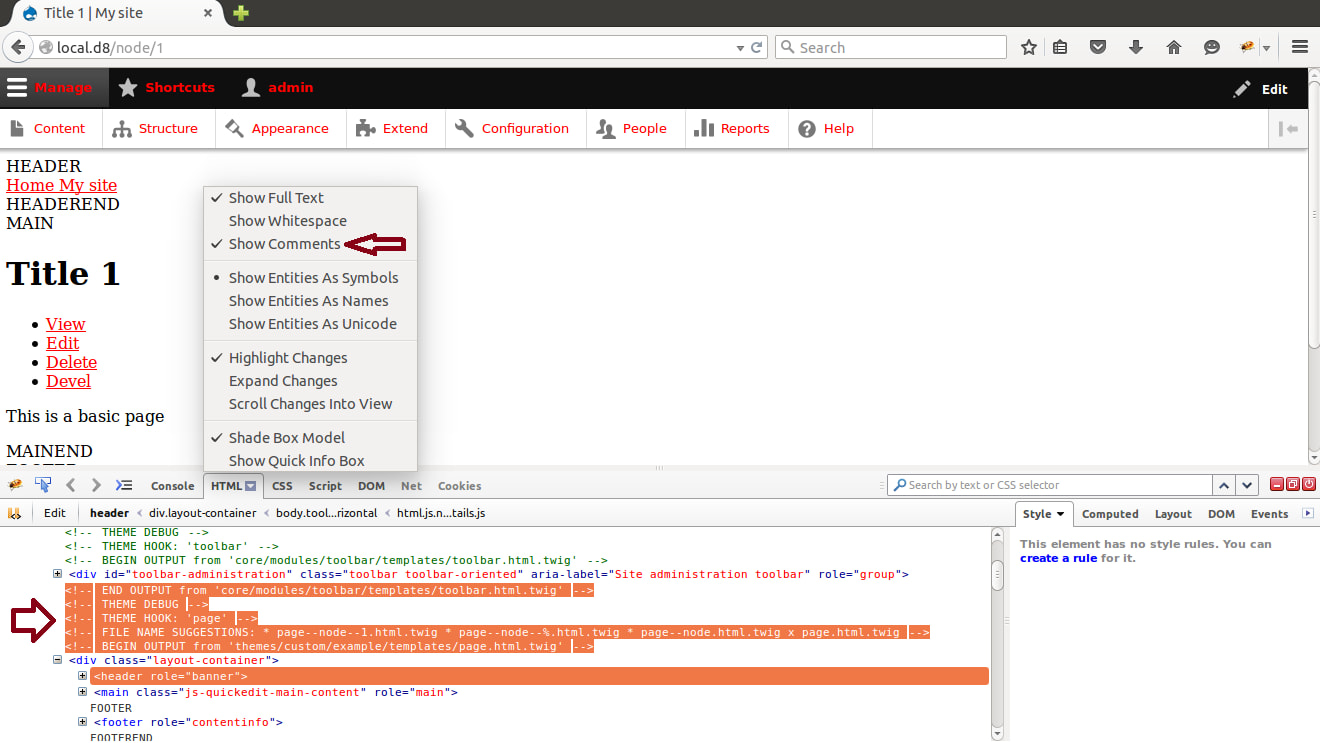
Task: Open the browser downloads arrow icon
Action: 1136,47
